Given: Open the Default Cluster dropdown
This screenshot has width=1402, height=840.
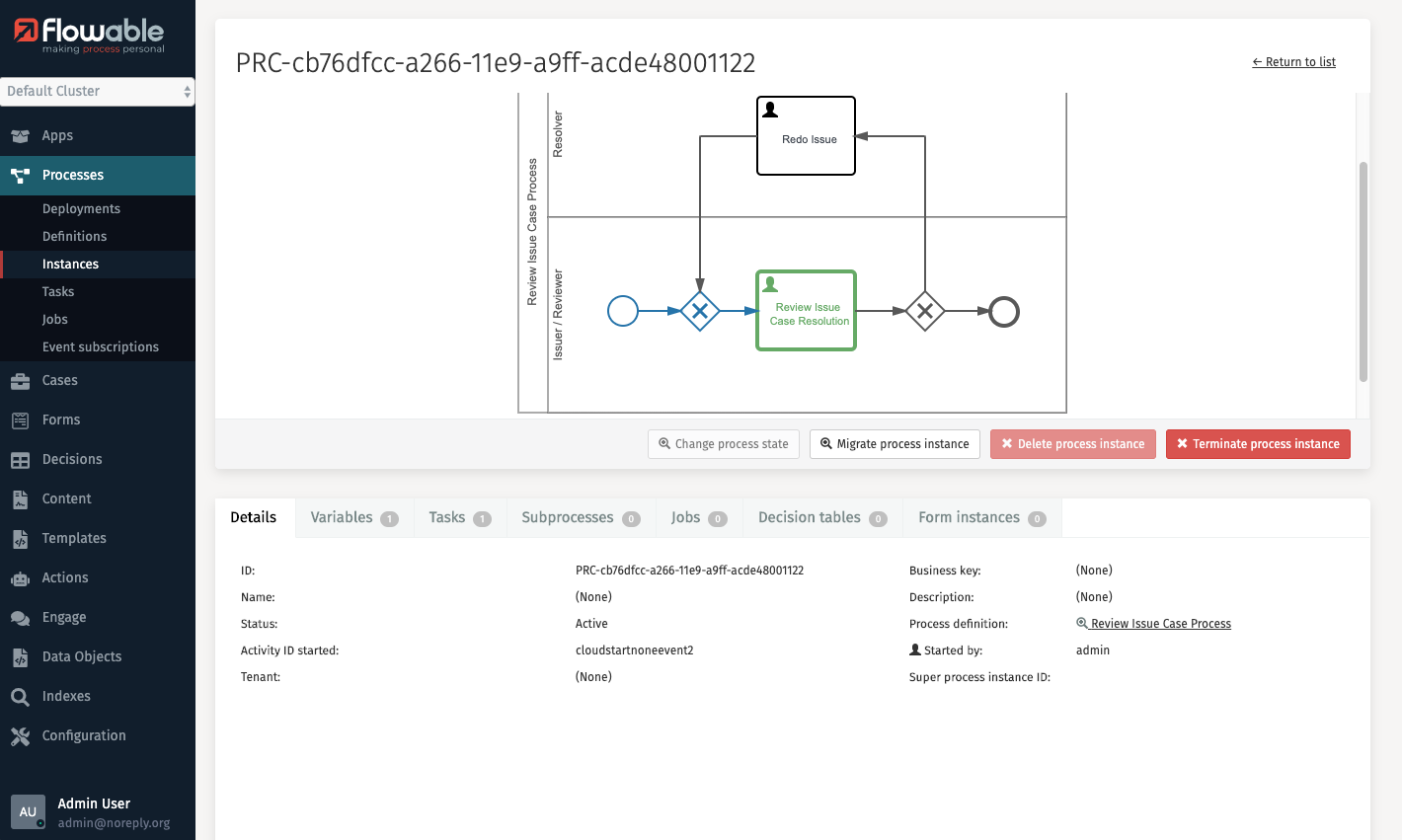Looking at the screenshot, I should click(97, 91).
